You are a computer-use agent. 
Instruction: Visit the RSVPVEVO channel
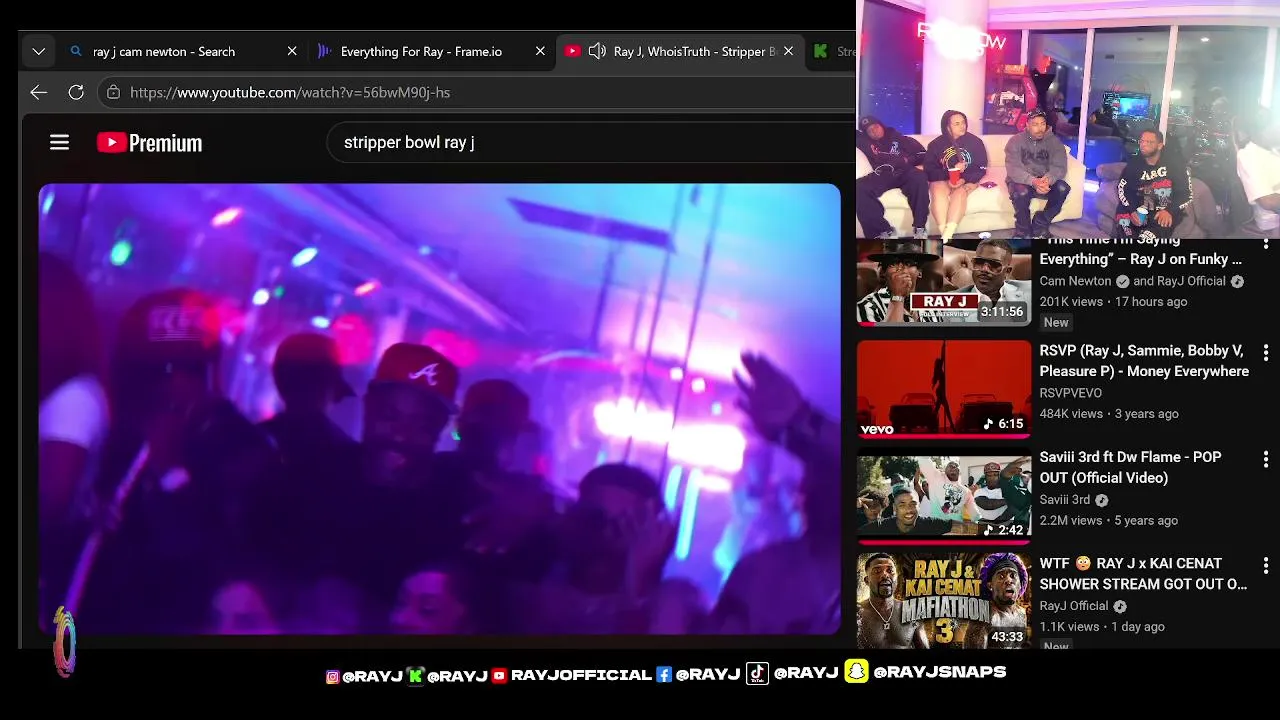point(1070,393)
